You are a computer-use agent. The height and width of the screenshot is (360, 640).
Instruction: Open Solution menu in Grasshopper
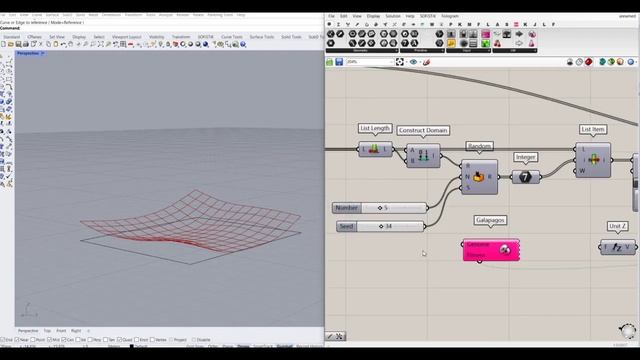point(393,16)
